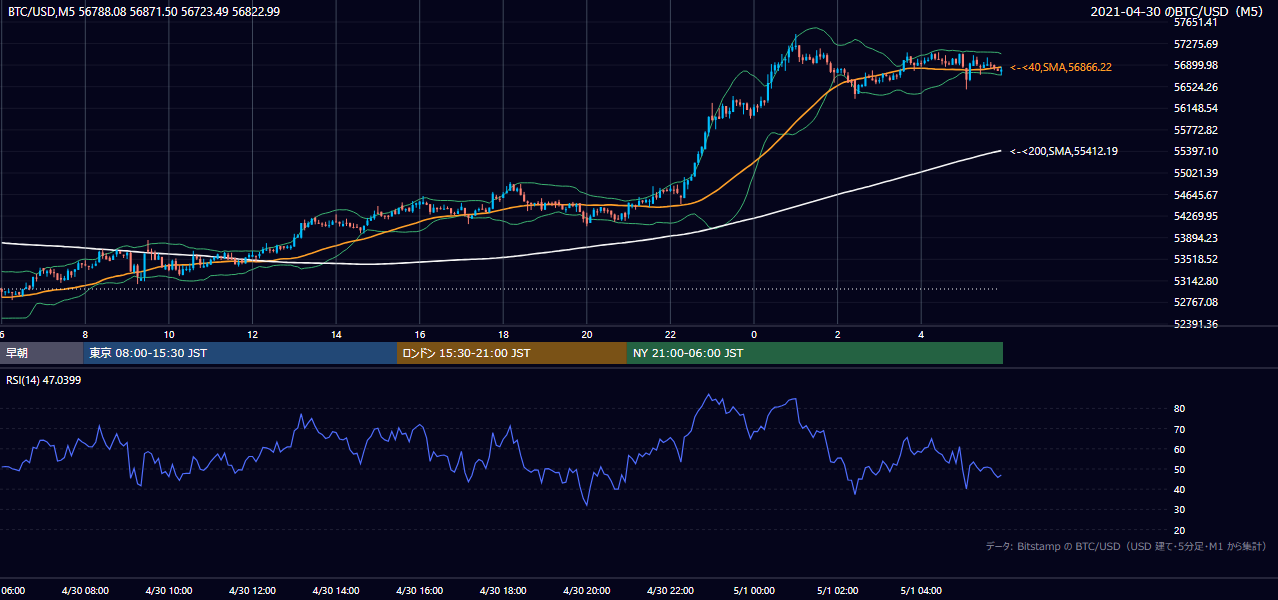The height and width of the screenshot is (600, 1278).
Task: Click hour 16 on the price chart time axis
Action: coord(420,334)
